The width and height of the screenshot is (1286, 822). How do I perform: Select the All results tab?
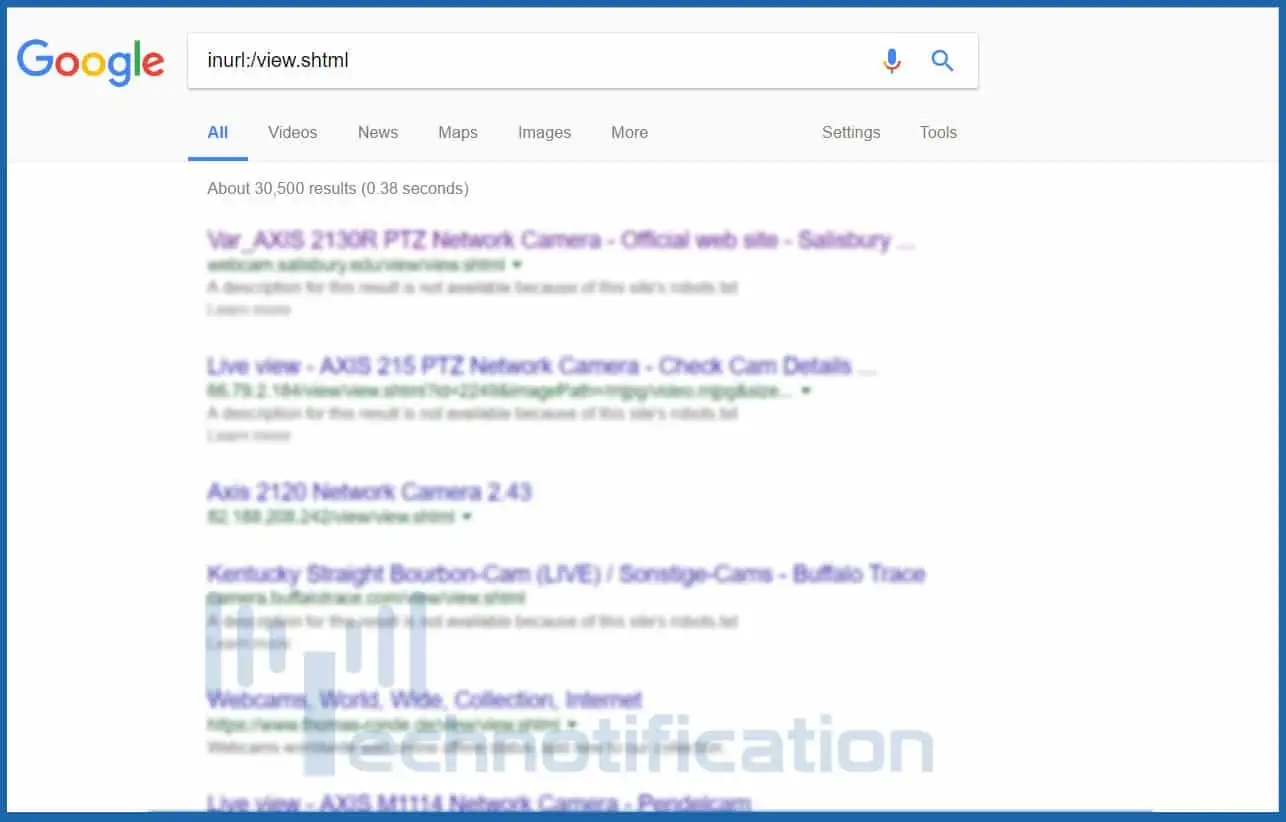click(218, 132)
